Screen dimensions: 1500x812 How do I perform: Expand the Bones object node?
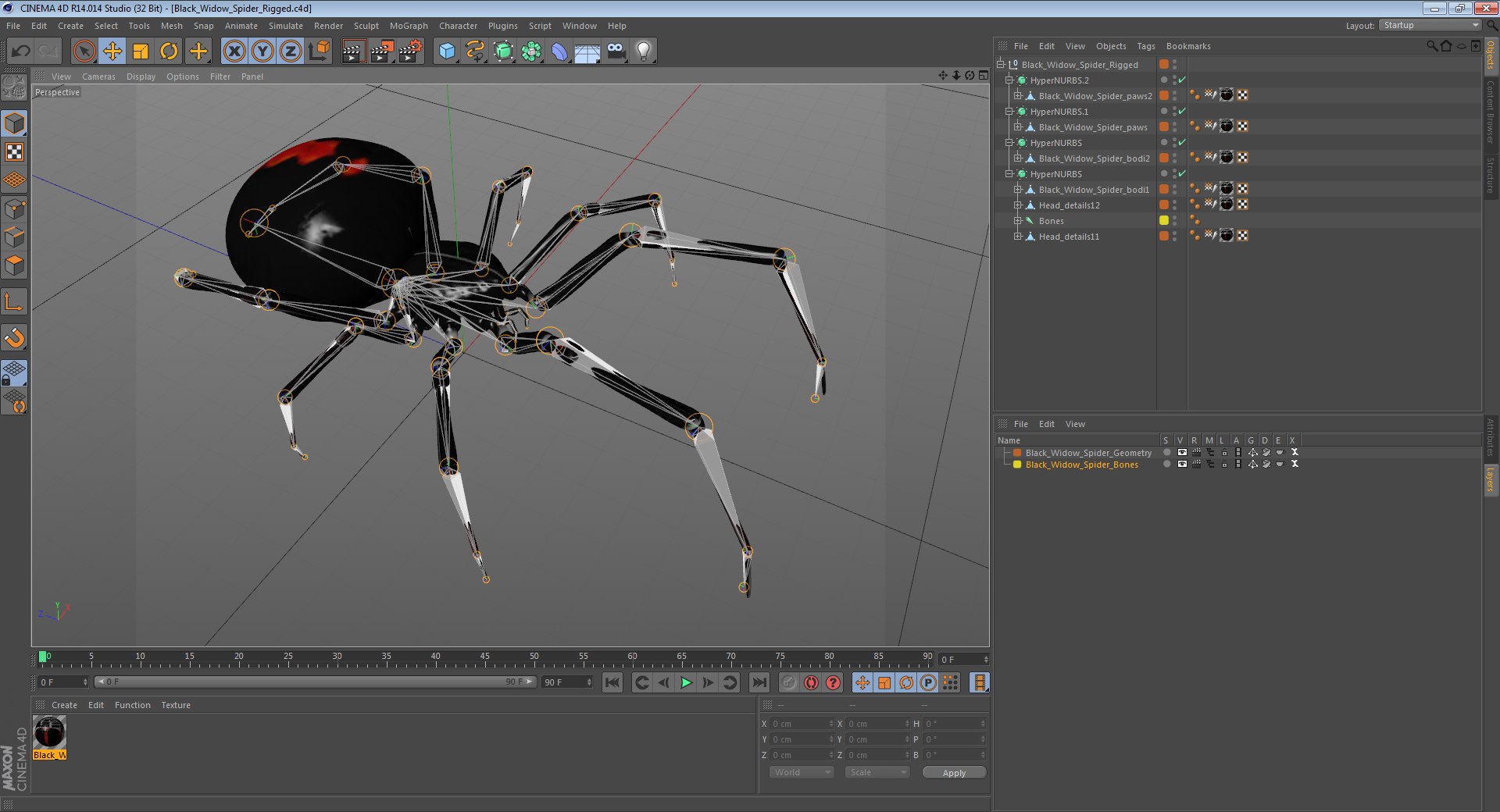[1018, 221]
